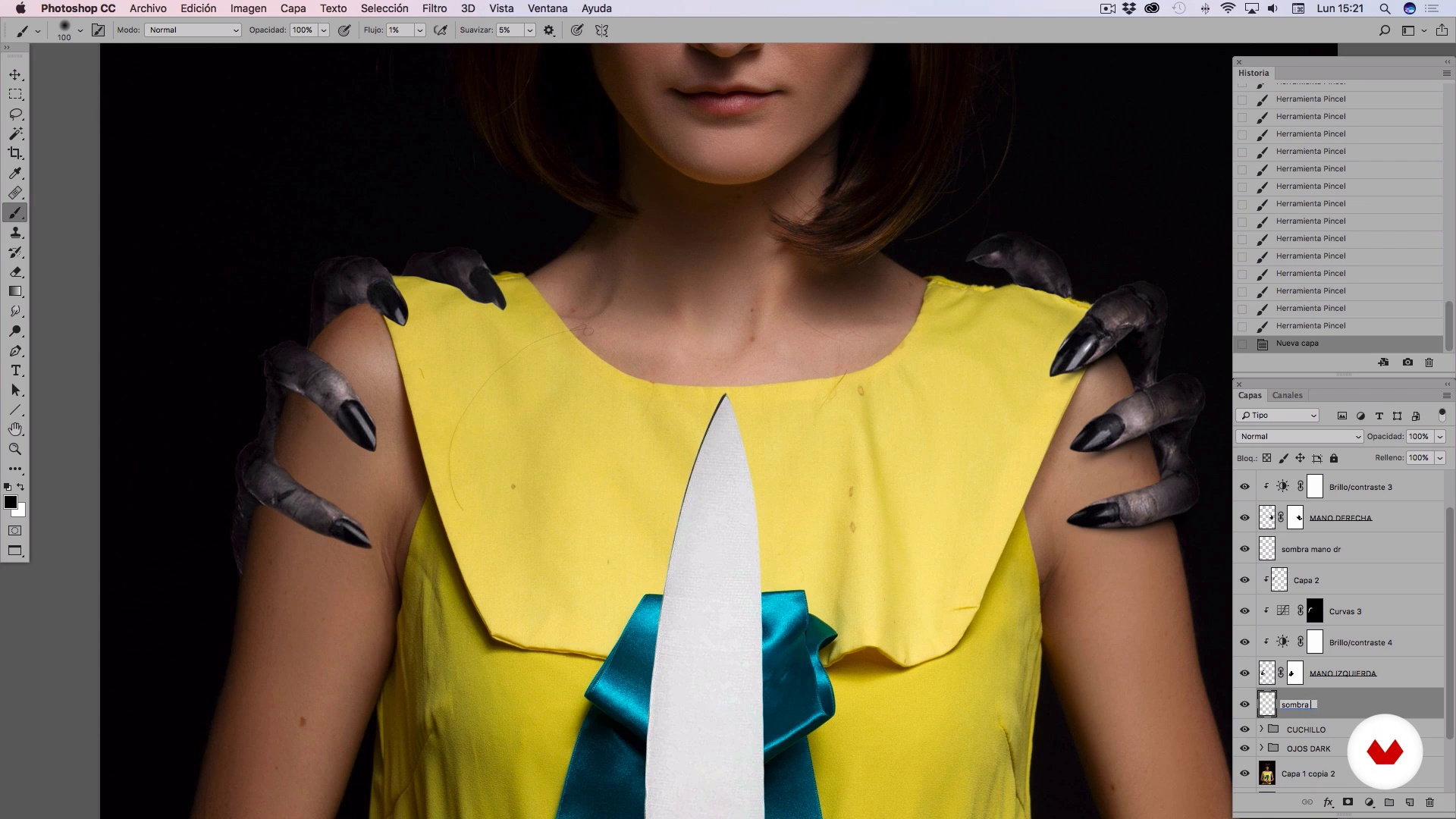Select the Hand tool
This screenshot has width=1456, height=819.
pyautogui.click(x=15, y=430)
